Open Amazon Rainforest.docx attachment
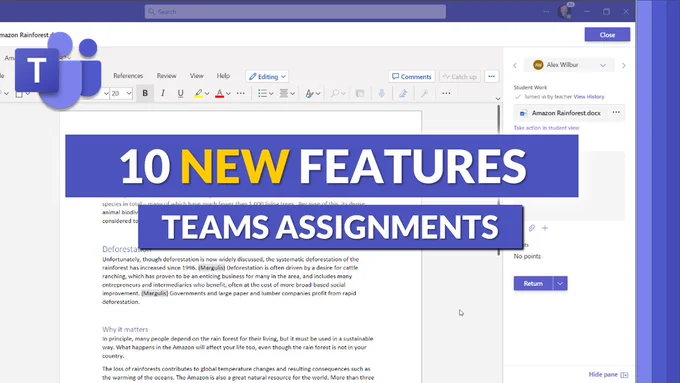This screenshot has width=680, height=383. [x=566, y=113]
